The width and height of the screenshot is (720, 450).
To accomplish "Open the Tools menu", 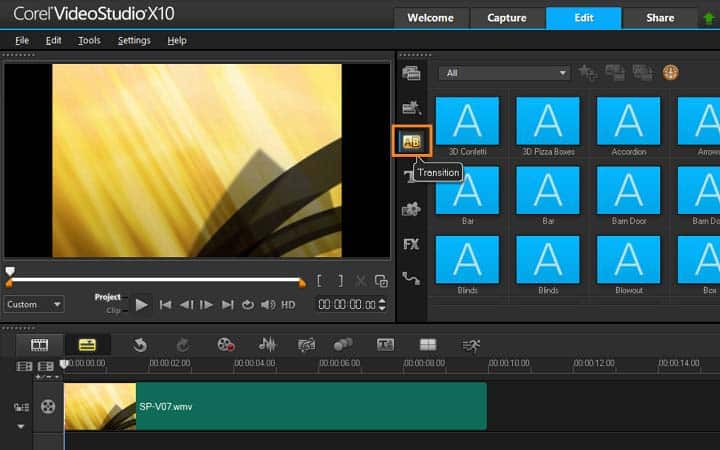I will (x=89, y=40).
